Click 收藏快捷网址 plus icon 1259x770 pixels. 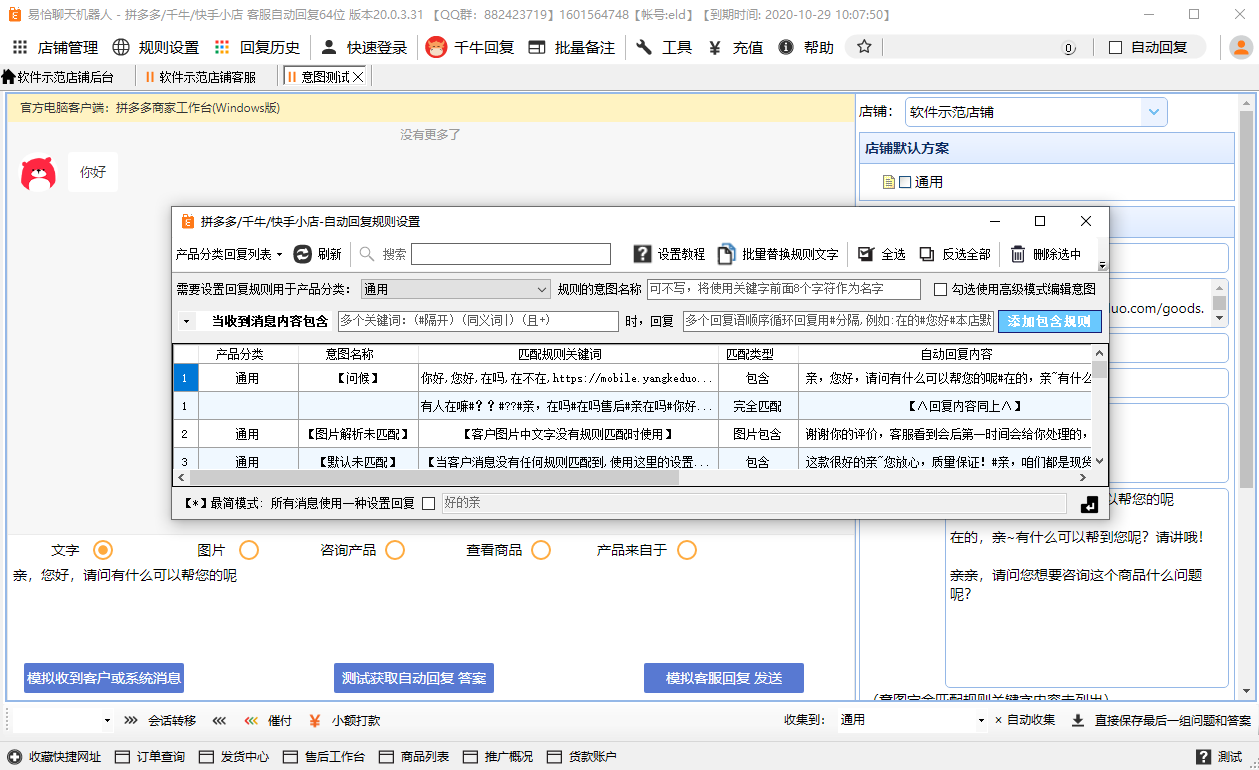pyautogui.click(x=14, y=757)
